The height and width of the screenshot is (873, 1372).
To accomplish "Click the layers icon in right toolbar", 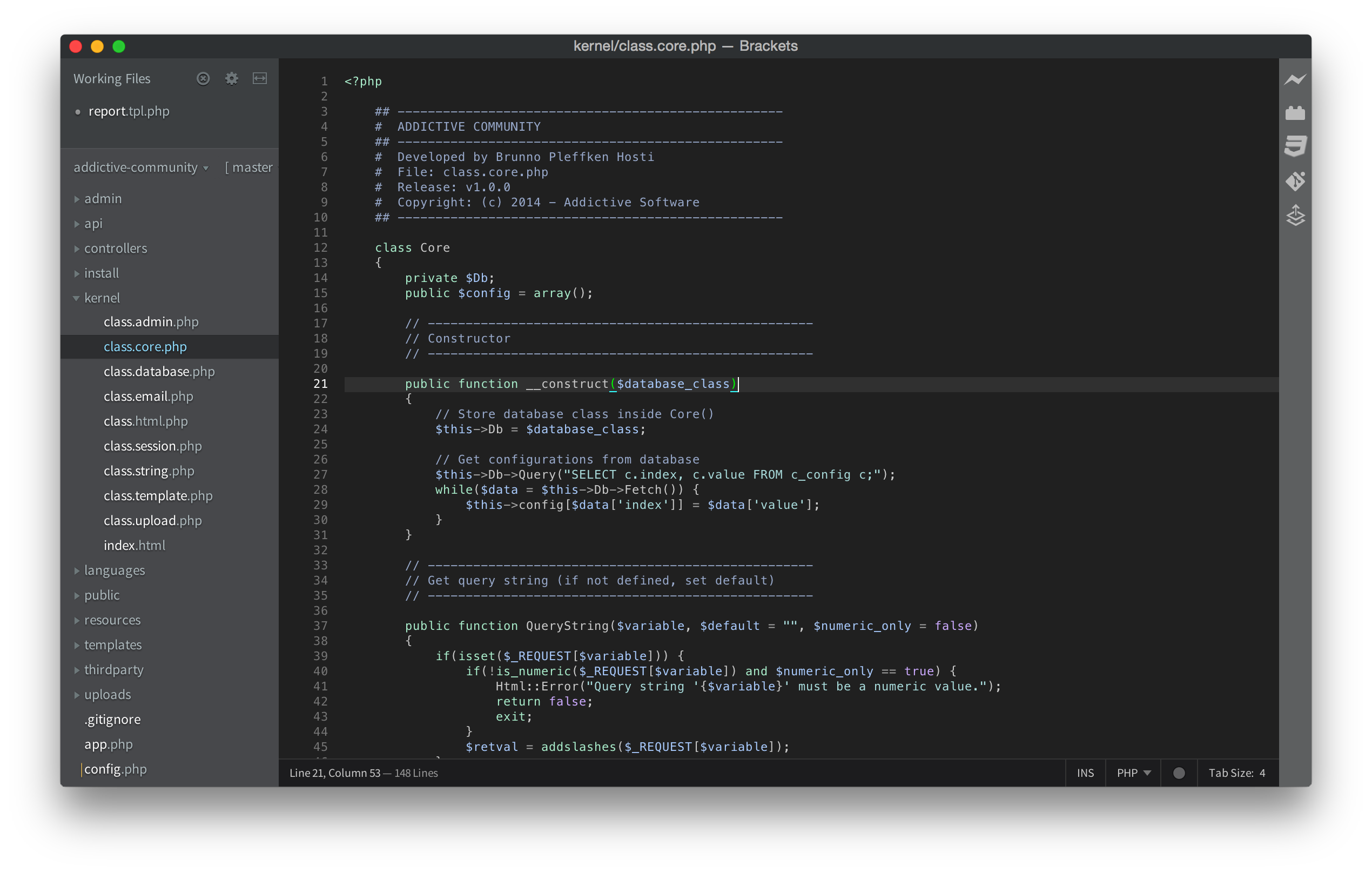I will (x=1295, y=216).
